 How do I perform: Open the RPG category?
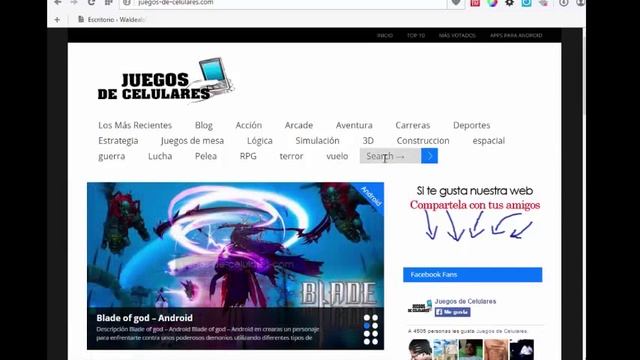pyautogui.click(x=248, y=156)
